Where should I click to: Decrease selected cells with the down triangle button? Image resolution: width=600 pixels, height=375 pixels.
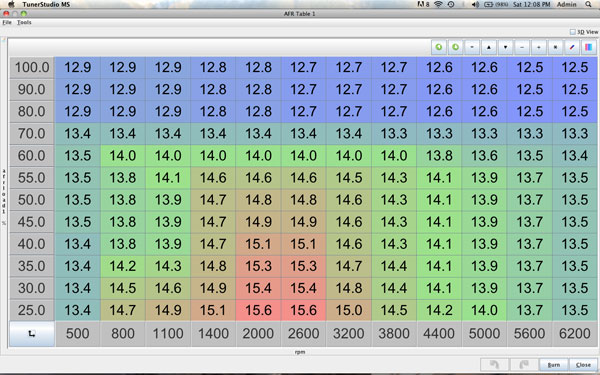(x=505, y=47)
